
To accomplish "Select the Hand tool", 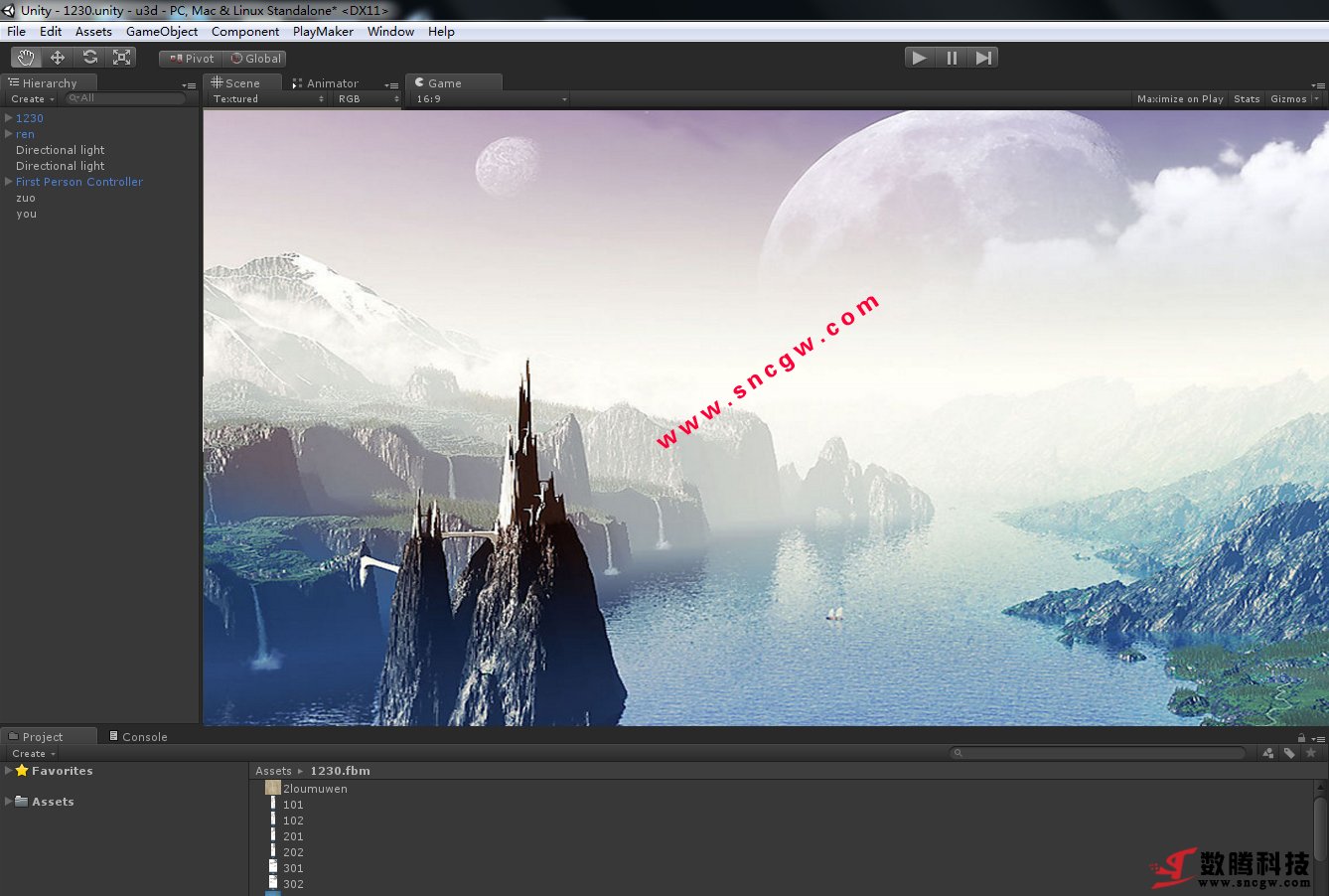I will (26, 58).
